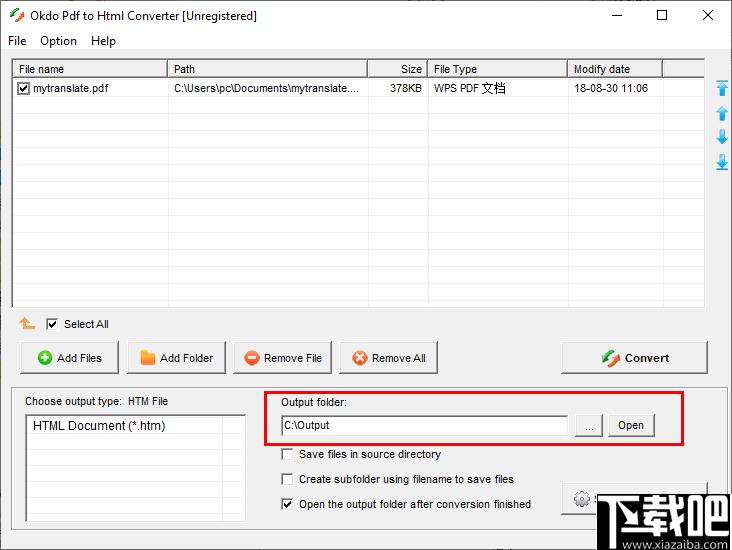Start conversion with the Convert button
Screen dimensions: 732x550
(x=634, y=358)
